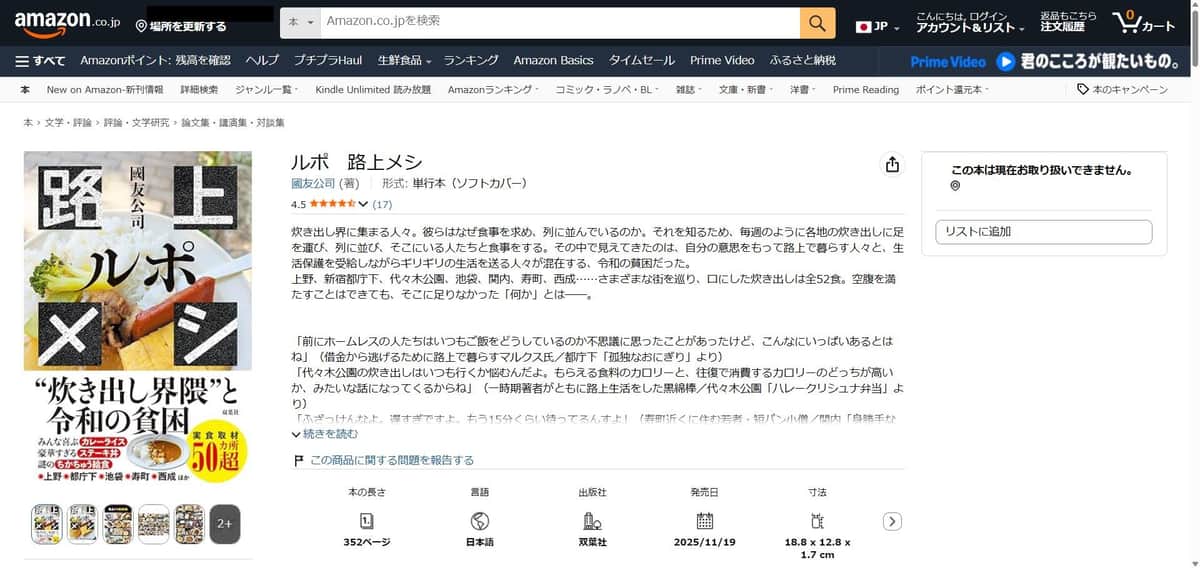Open the リストに追加 dropdown
The image size is (1200, 568).
pos(1044,232)
